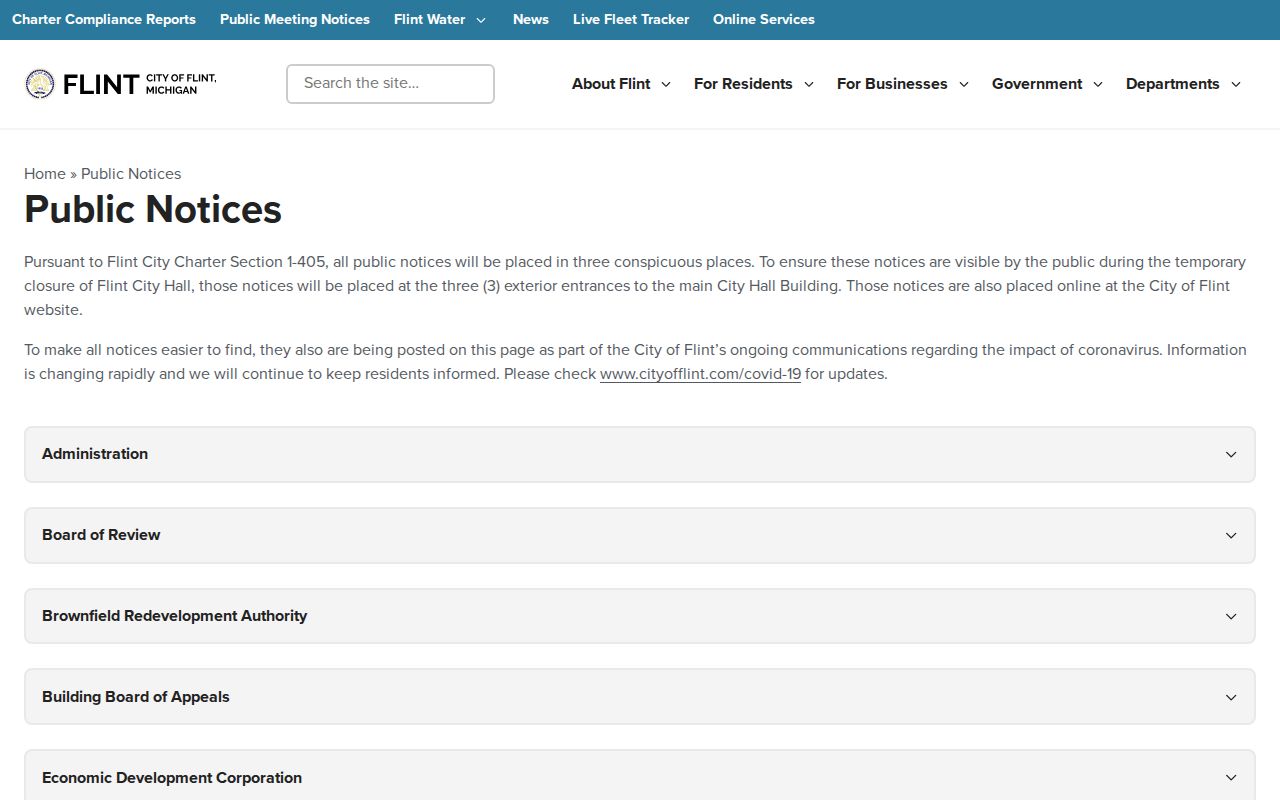Expand the Economic Development Corporation section

pos(640,776)
